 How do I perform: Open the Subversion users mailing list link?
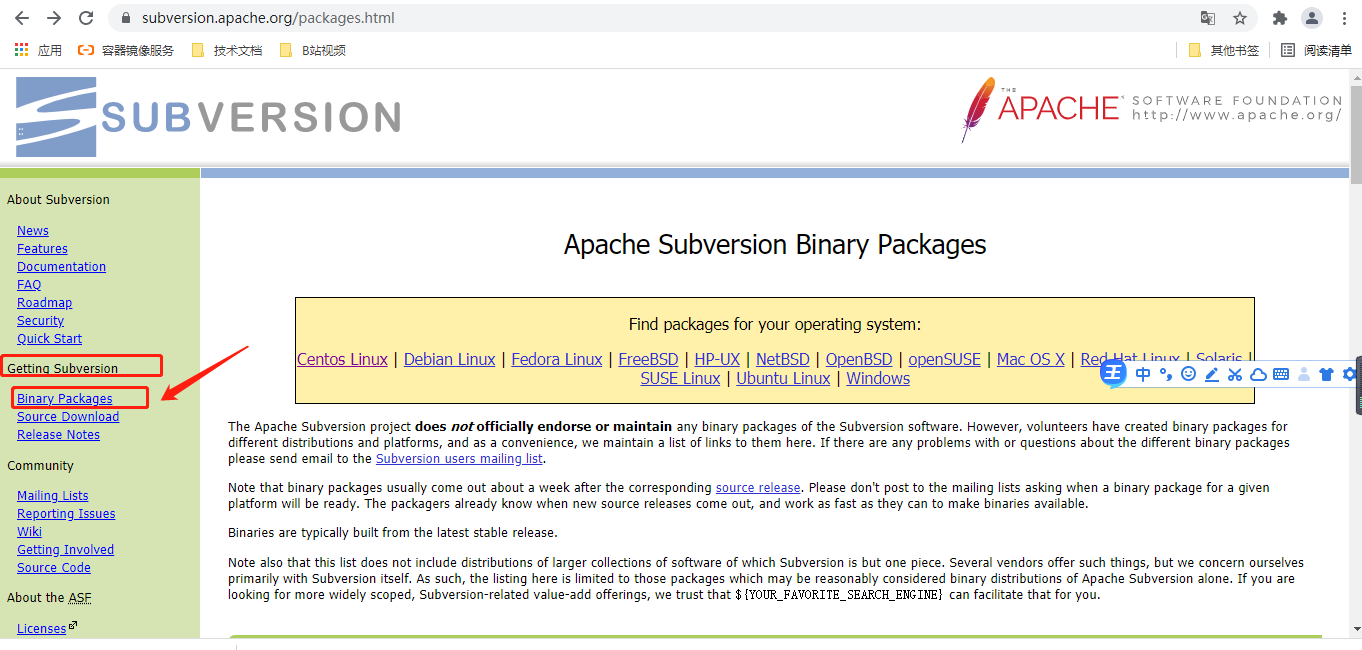click(x=458, y=458)
